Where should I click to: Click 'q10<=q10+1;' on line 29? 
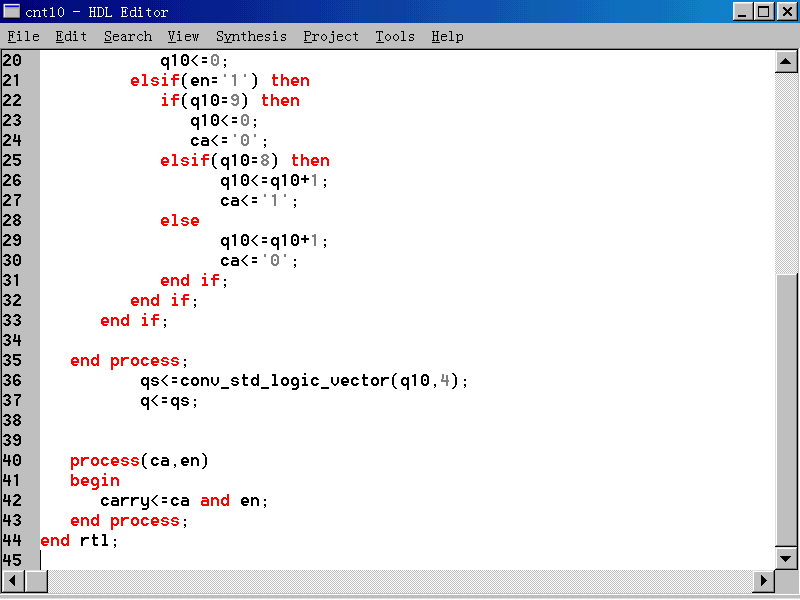pos(274,241)
